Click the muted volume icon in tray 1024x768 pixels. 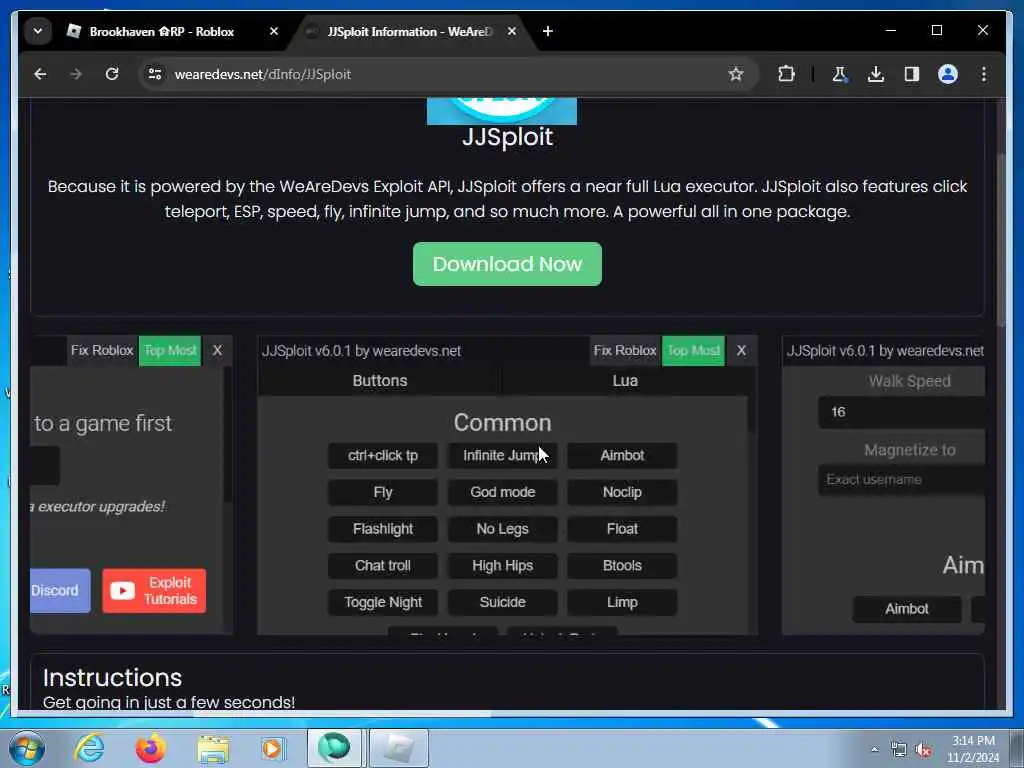point(923,750)
